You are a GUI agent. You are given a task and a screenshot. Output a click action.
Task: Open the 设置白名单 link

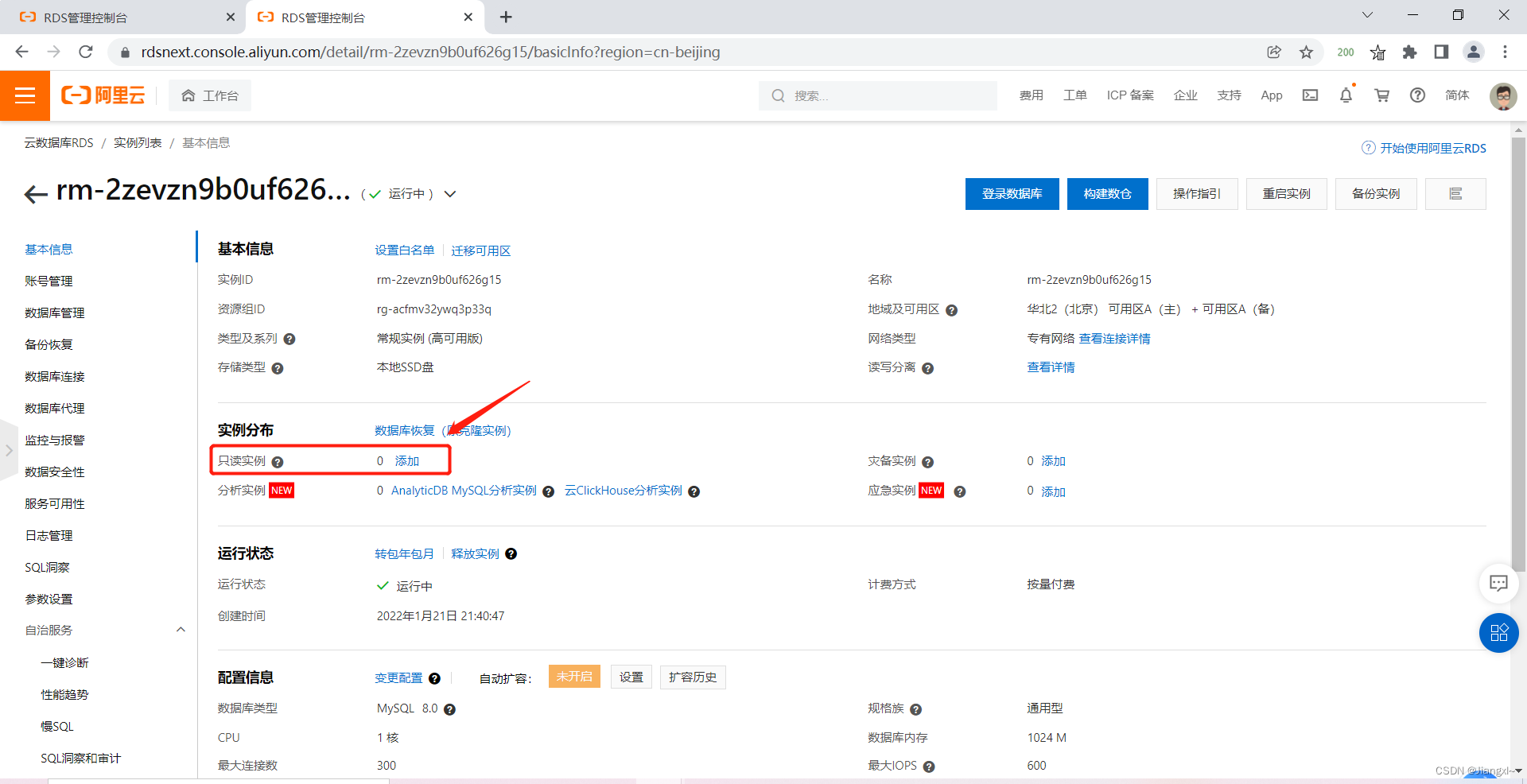404,250
